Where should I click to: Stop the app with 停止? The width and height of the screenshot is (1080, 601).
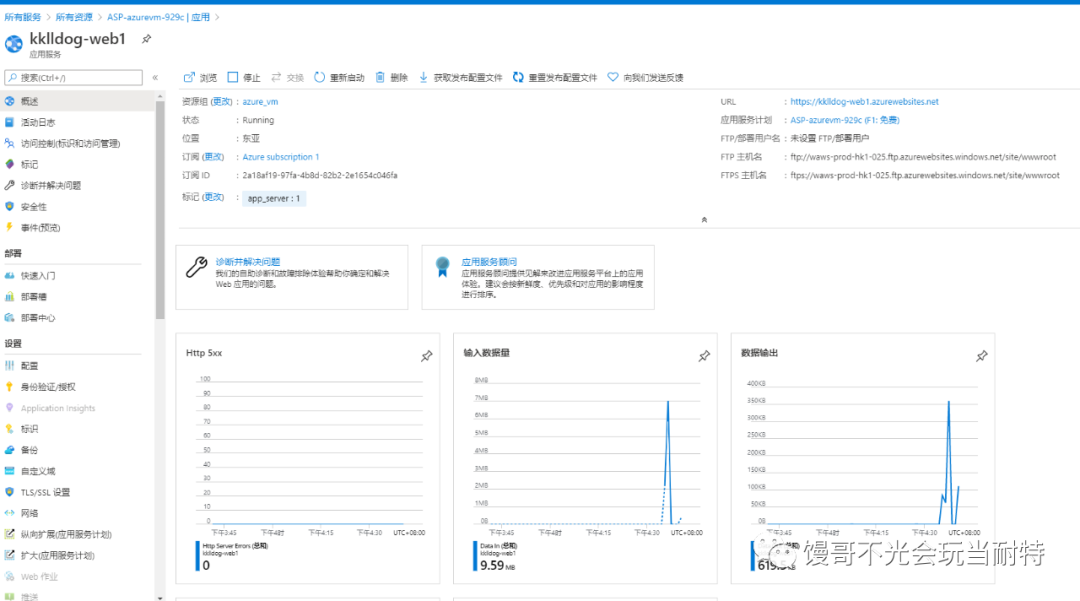tap(244, 78)
